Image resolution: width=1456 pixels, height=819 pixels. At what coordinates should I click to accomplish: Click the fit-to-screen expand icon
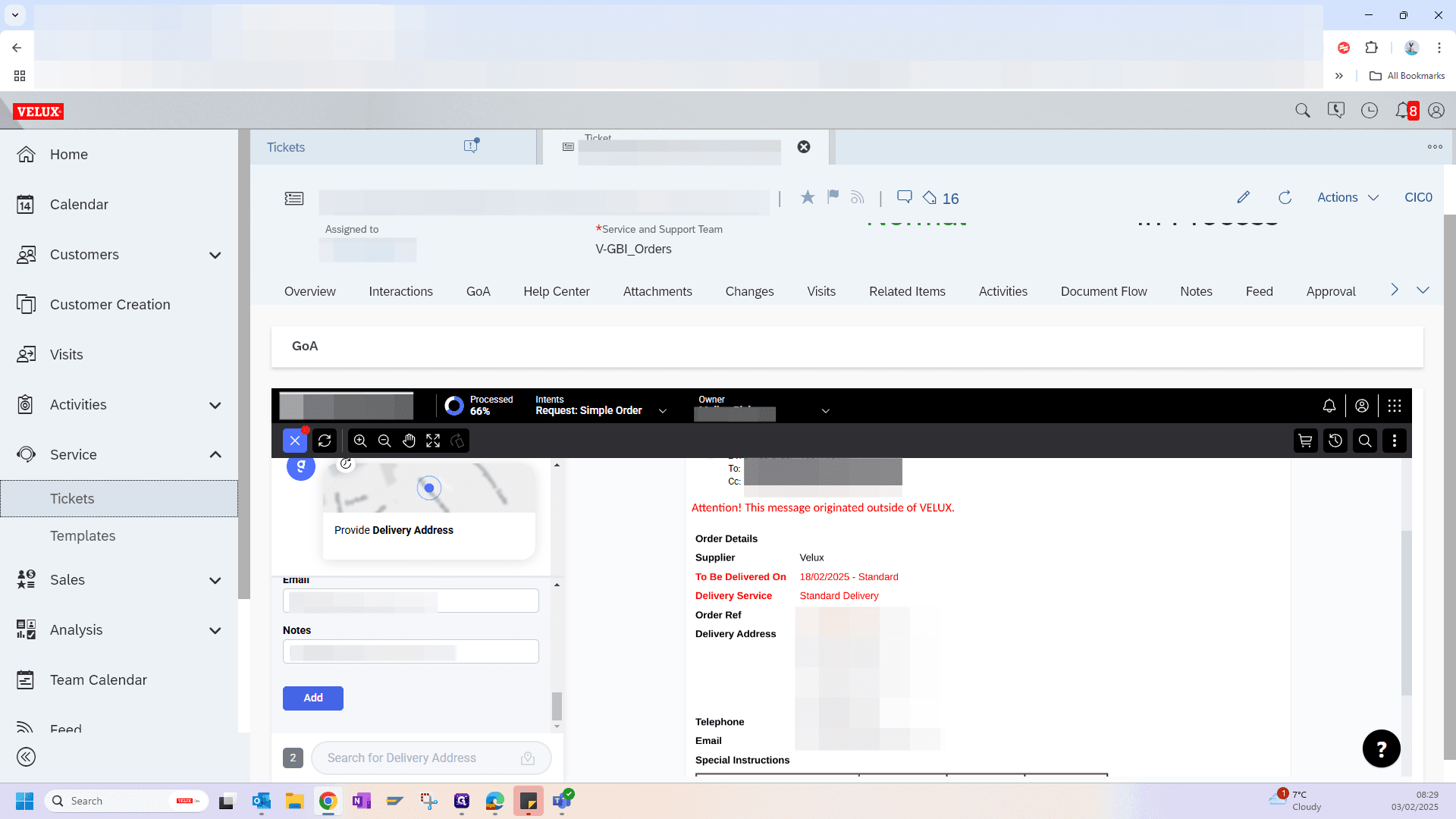[433, 441]
